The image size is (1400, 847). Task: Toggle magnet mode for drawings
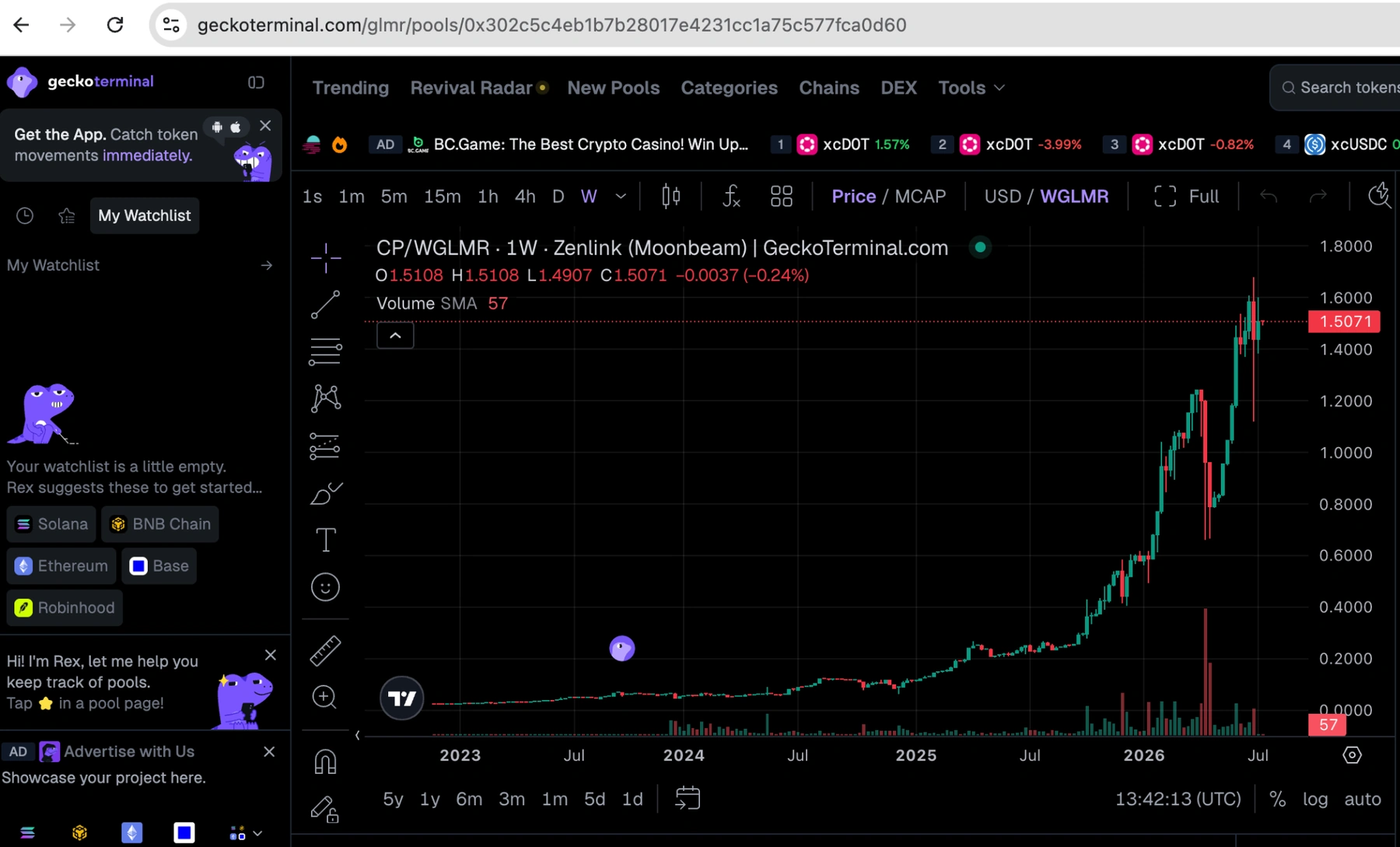325,761
